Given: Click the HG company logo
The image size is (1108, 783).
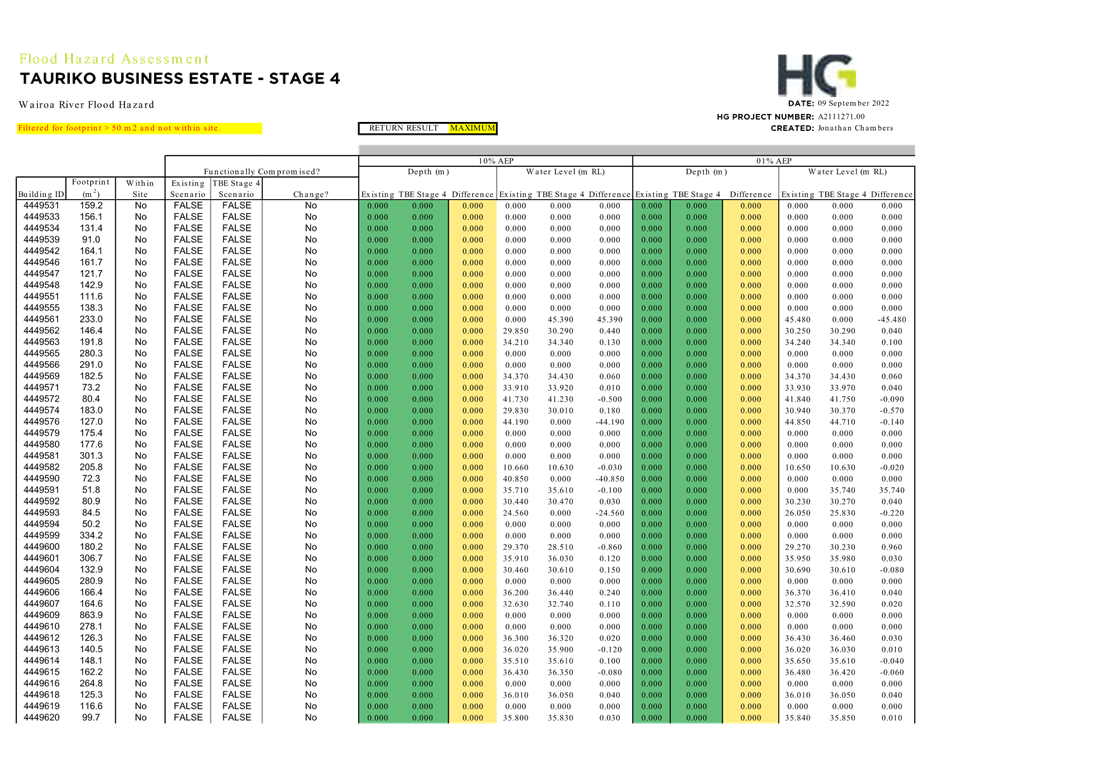Looking at the screenshot, I should click(816, 76).
